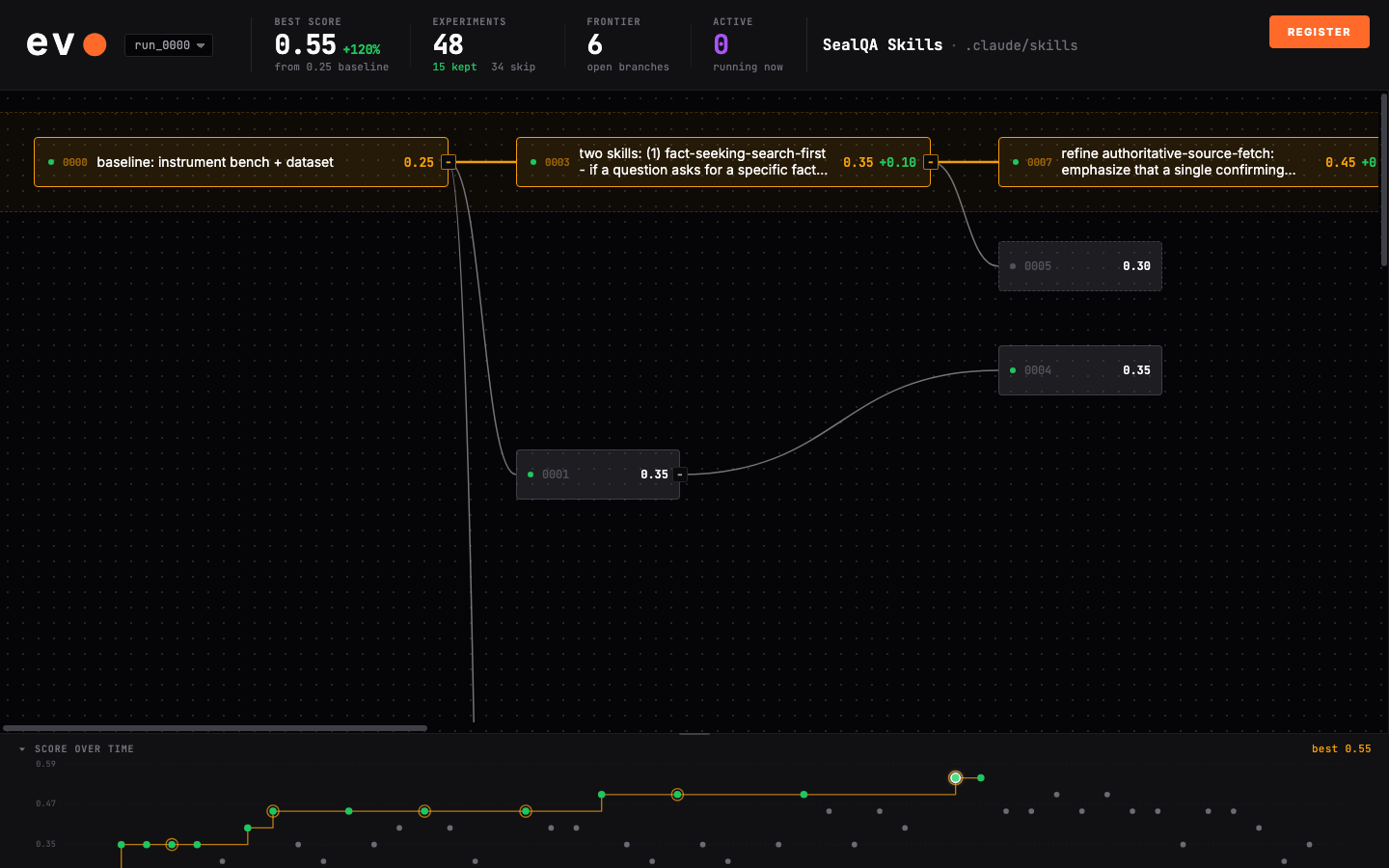Screen dimensions: 1389x868
Task: Collapse children of node 0001
Action: pyautogui.click(x=680, y=475)
